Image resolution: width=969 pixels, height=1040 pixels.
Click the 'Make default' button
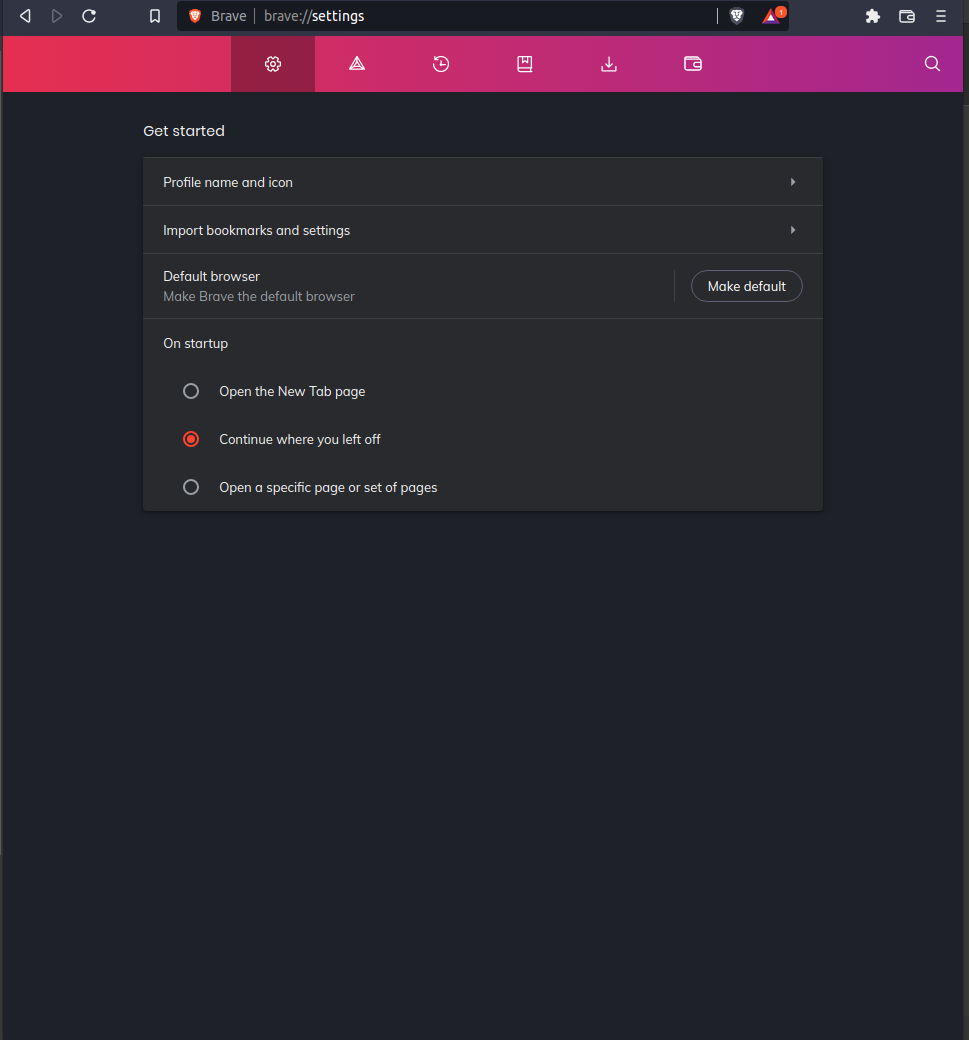[x=746, y=286]
